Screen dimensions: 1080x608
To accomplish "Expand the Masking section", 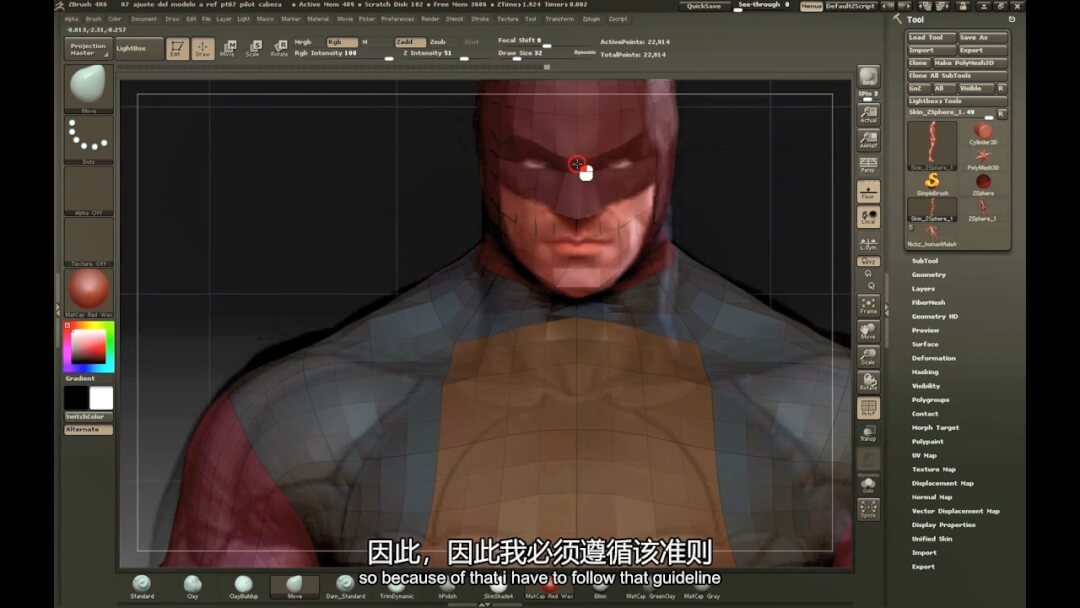I will pyautogui.click(x=925, y=372).
